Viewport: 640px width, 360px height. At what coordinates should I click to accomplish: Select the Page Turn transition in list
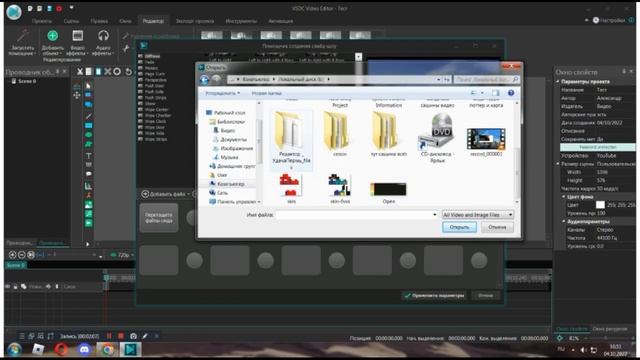point(155,74)
